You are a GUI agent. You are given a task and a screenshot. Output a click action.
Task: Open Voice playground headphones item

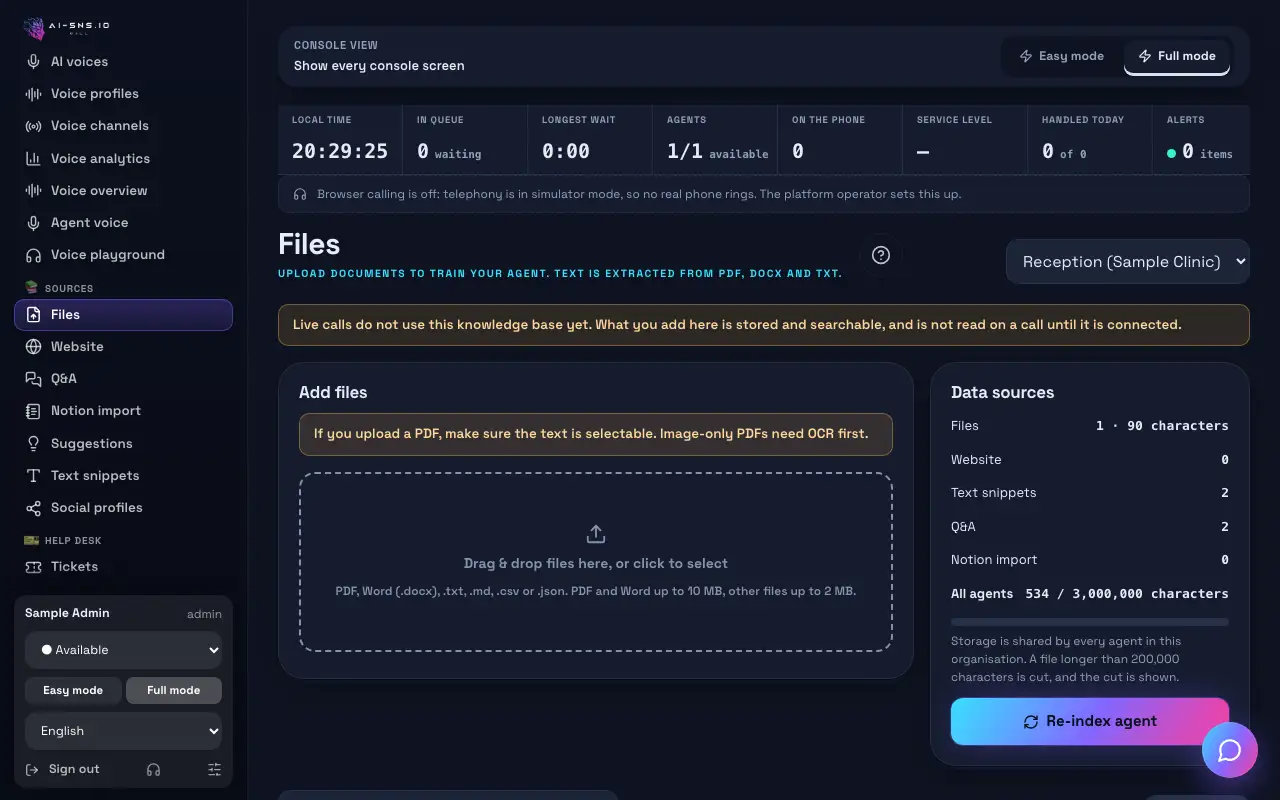tap(123, 254)
